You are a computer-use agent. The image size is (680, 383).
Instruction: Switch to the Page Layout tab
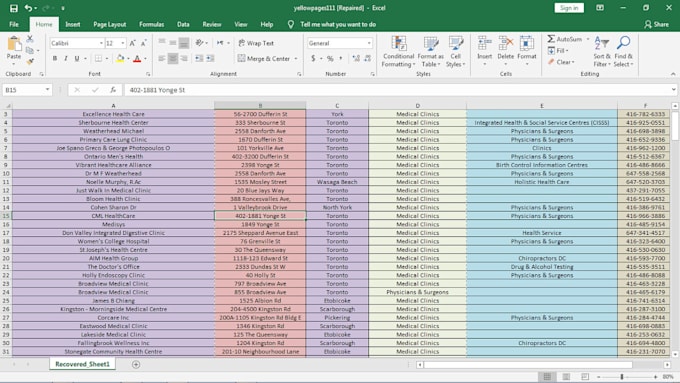click(x=110, y=24)
